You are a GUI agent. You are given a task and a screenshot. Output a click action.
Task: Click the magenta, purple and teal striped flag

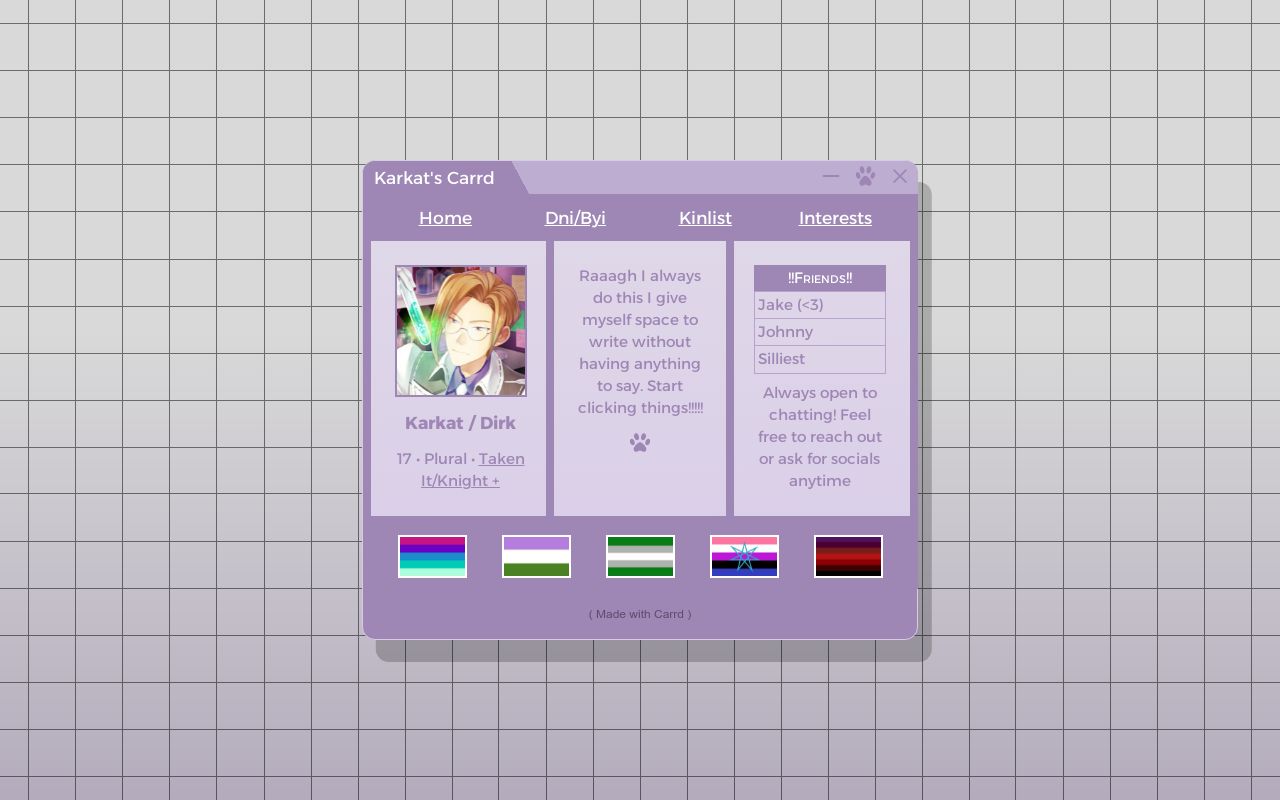[x=432, y=556]
